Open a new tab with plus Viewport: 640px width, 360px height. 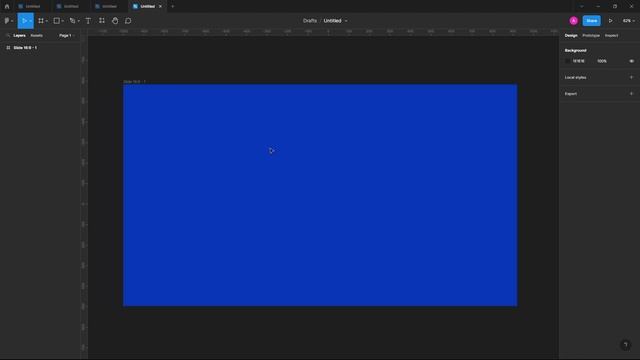173,7
